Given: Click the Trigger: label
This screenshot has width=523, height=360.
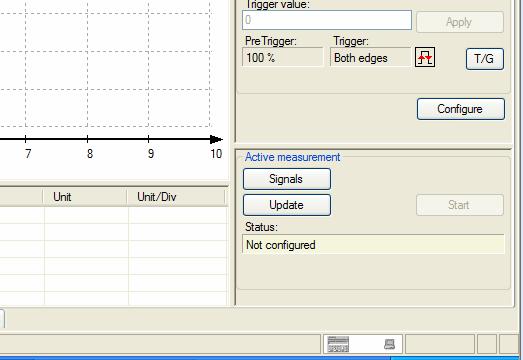Looking at the screenshot, I should (351, 41).
